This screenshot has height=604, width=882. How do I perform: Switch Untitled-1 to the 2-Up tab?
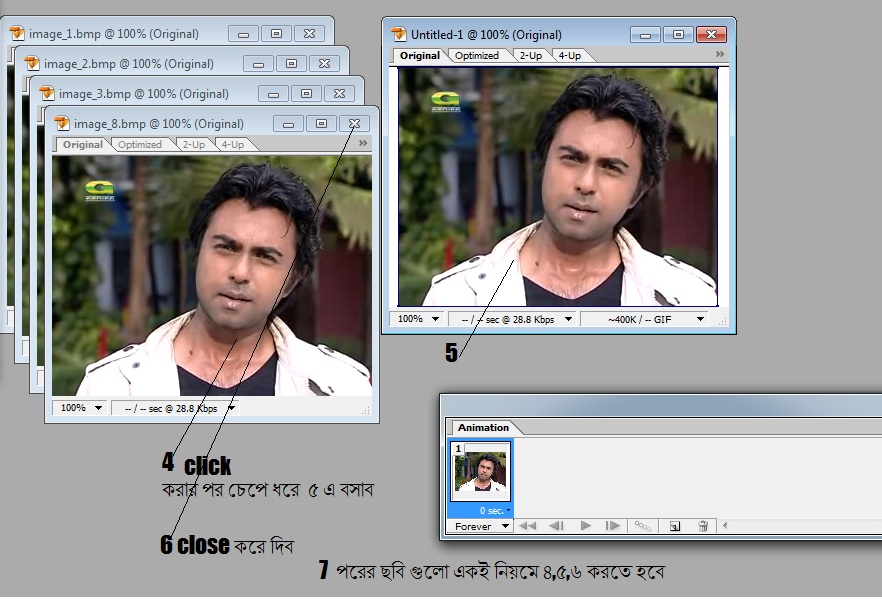[x=530, y=56]
